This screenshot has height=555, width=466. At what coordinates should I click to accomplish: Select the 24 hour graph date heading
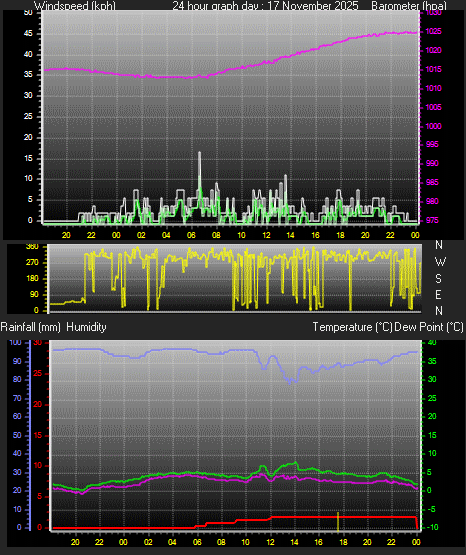click(x=265, y=6)
